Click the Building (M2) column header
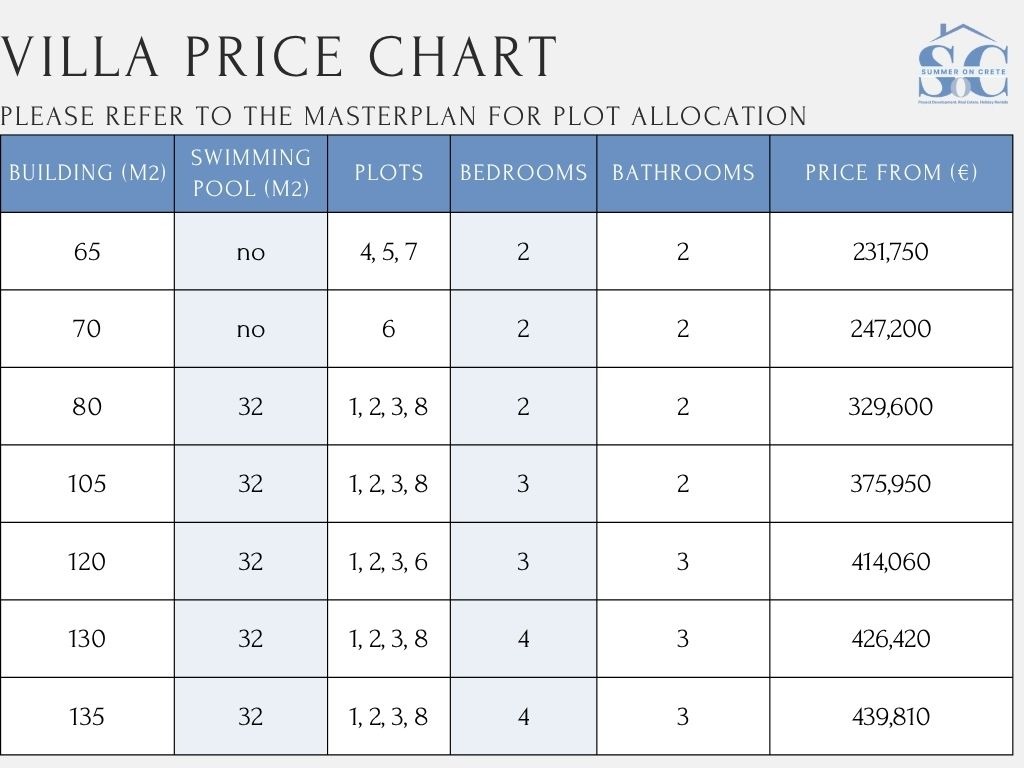 coord(87,172)
